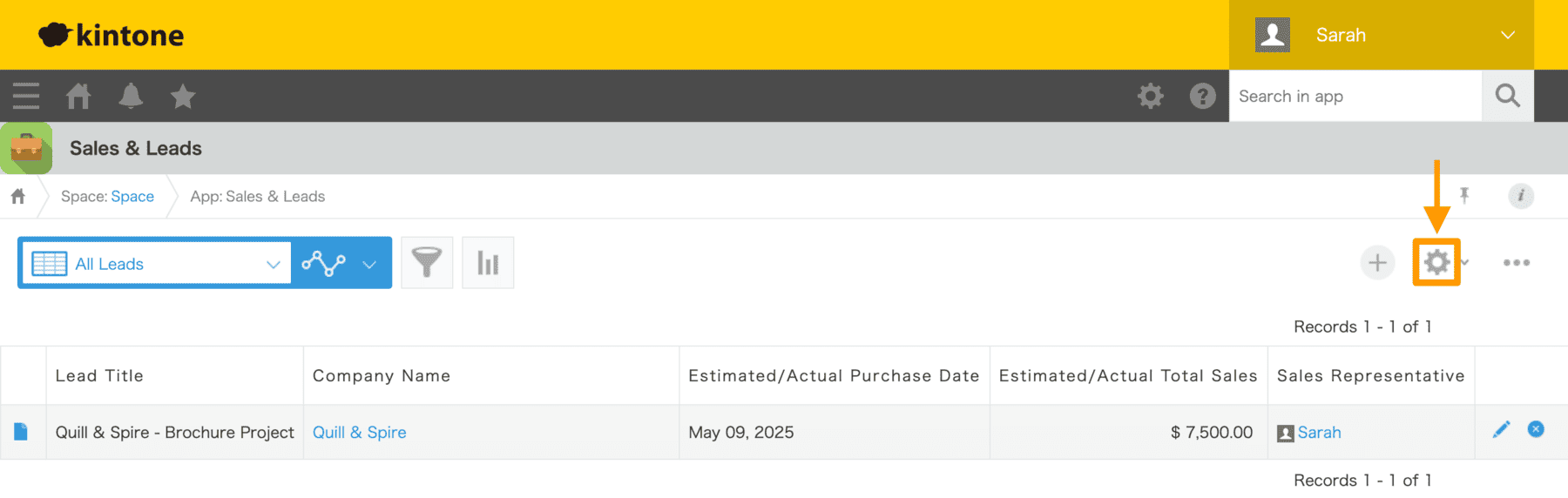Viewport: 1568px width, 498px height.
Task: Open the three-dot options menu
Action: tap(1517, 262)
